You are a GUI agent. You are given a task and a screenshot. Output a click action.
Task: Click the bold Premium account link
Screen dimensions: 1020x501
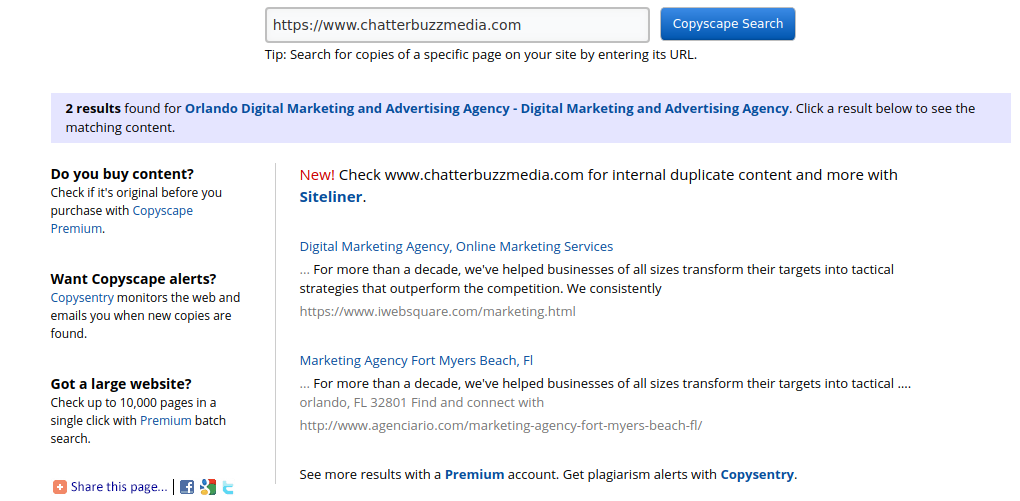[474, 474]
